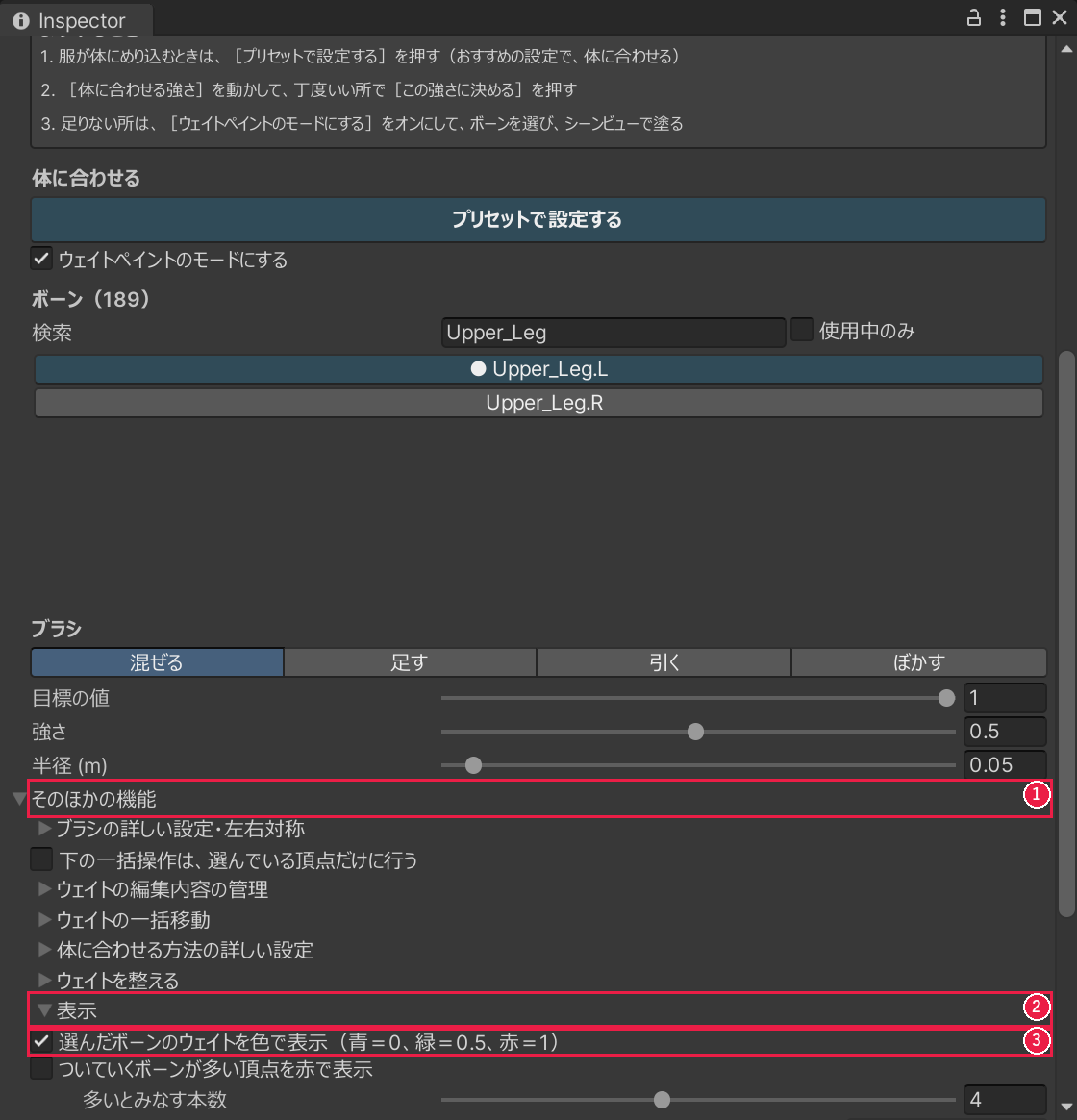The width and height of the screenshot is (1077, 1120).
Task: Maximize the Inspector panel
Action: 1032,17
